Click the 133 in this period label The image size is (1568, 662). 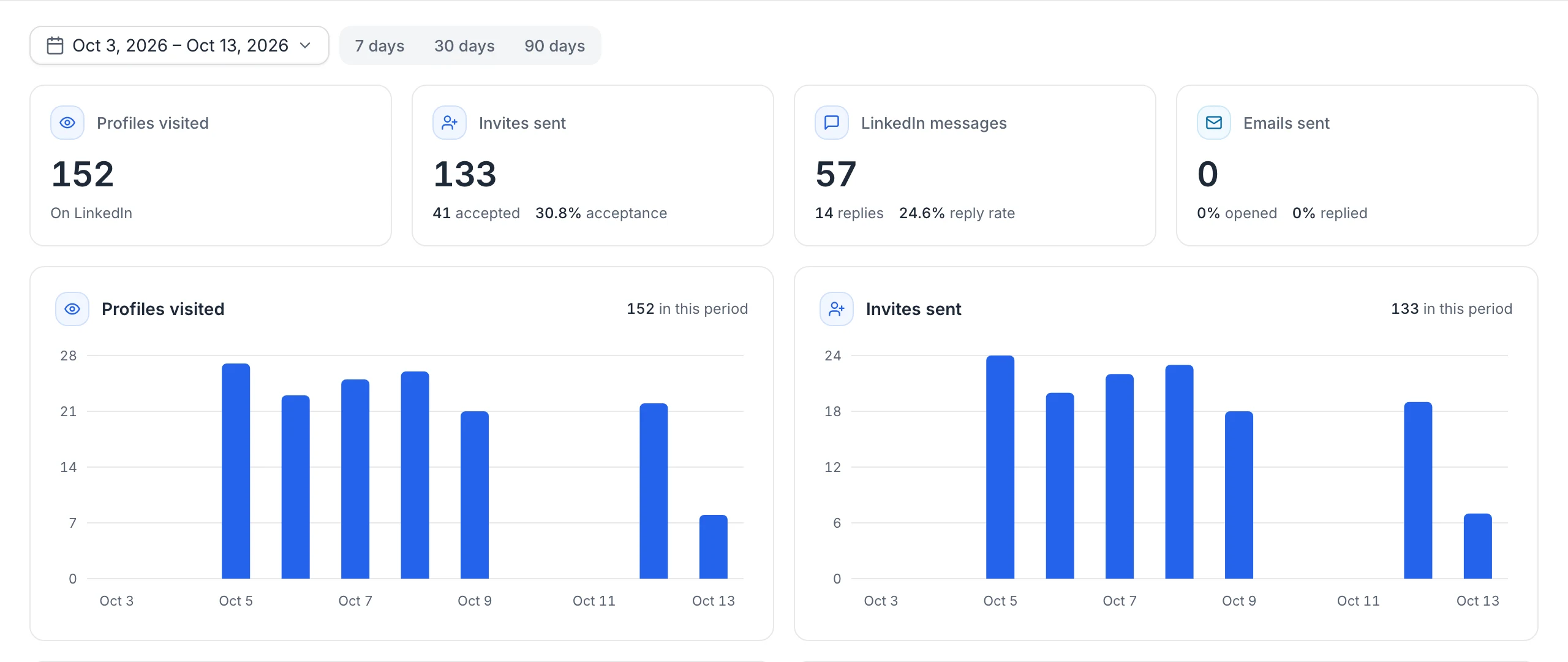coord(1452,309)
